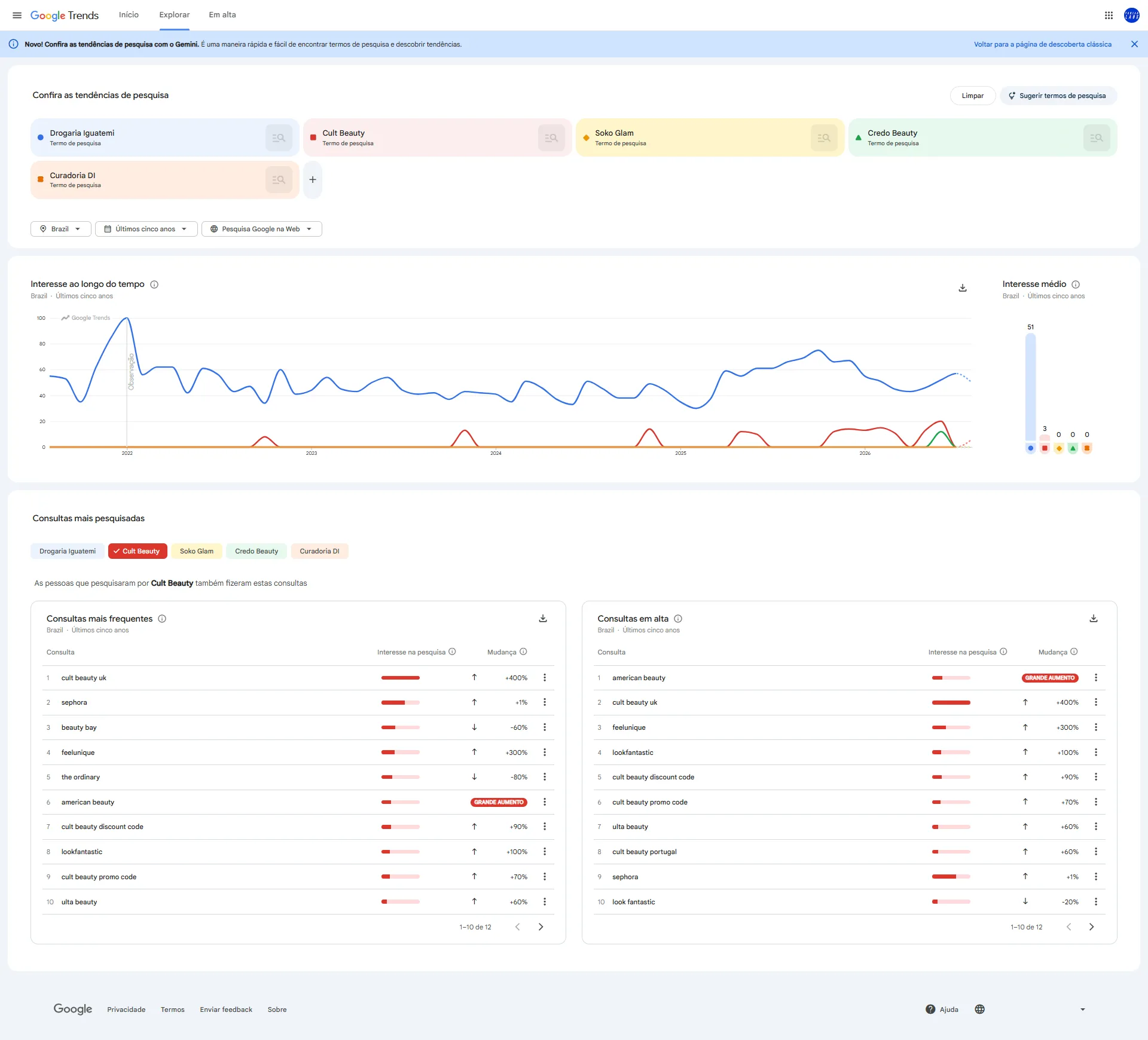Open the Privacidade footer link
This screenshot has height=1040, width=1148.
pyautogui.click(x=126, y=1010)
